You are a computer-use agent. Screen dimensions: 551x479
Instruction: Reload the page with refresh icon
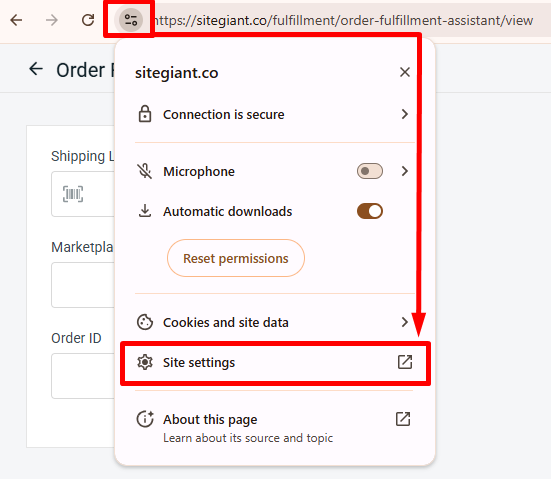88,20
